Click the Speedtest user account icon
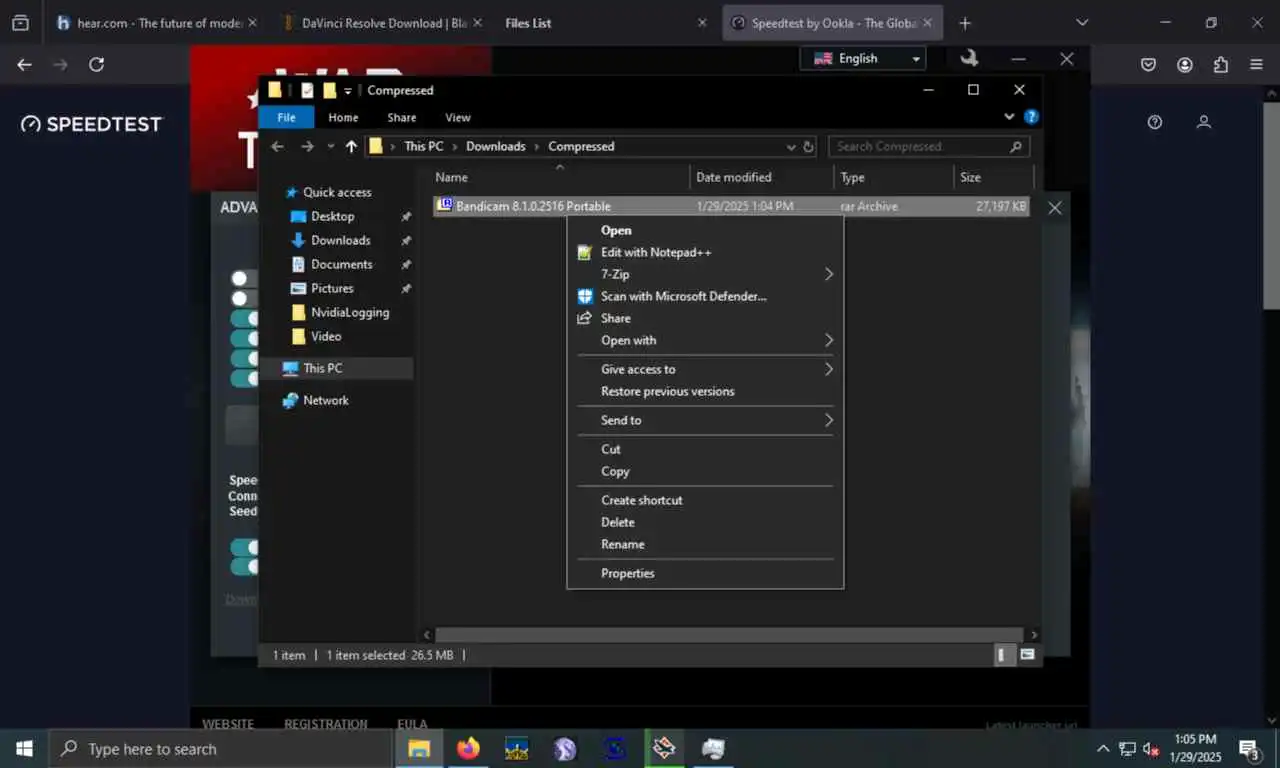The width and height of the screenshot is (1280, 768). 1204,122
